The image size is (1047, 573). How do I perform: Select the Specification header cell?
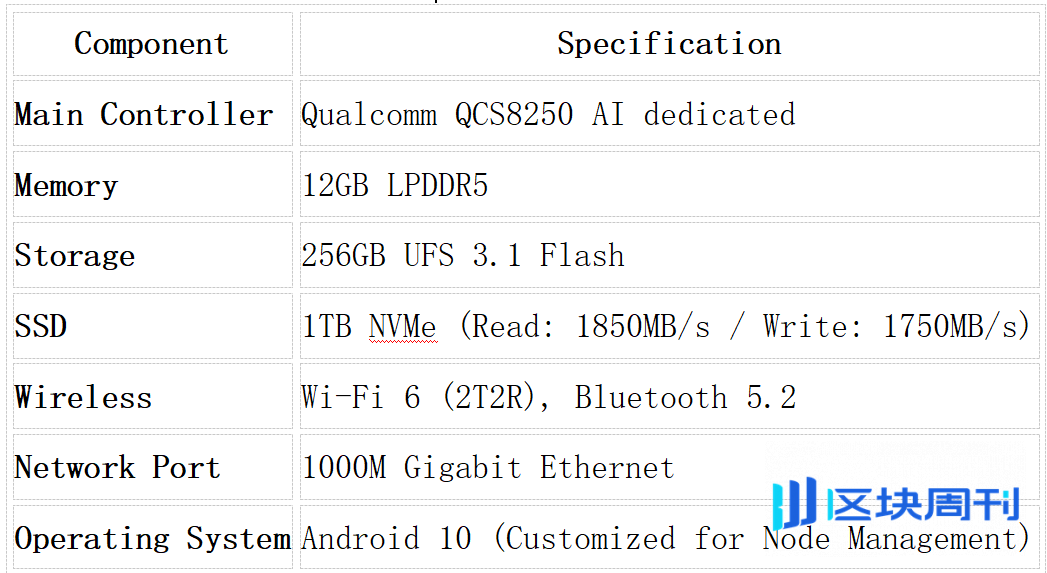669,44
